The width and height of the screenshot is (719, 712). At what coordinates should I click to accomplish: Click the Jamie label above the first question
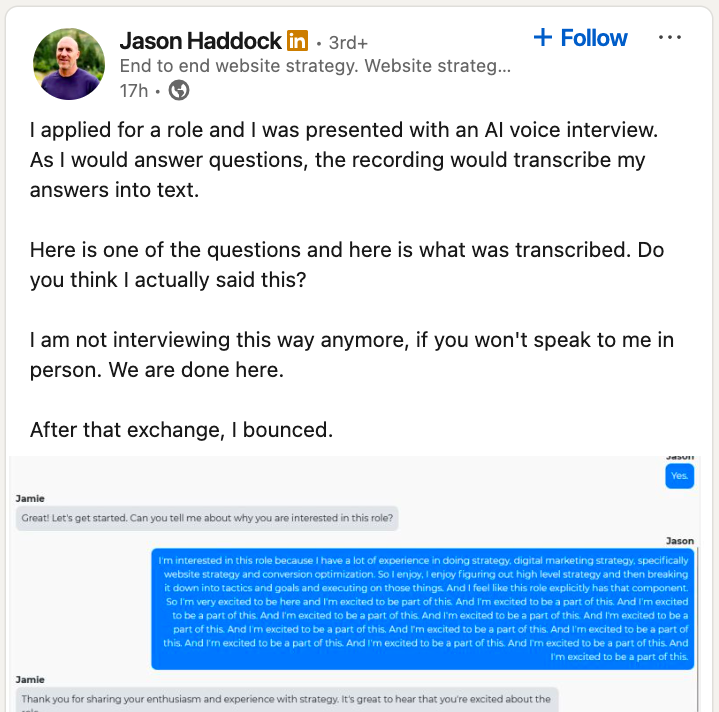[30, 498]
